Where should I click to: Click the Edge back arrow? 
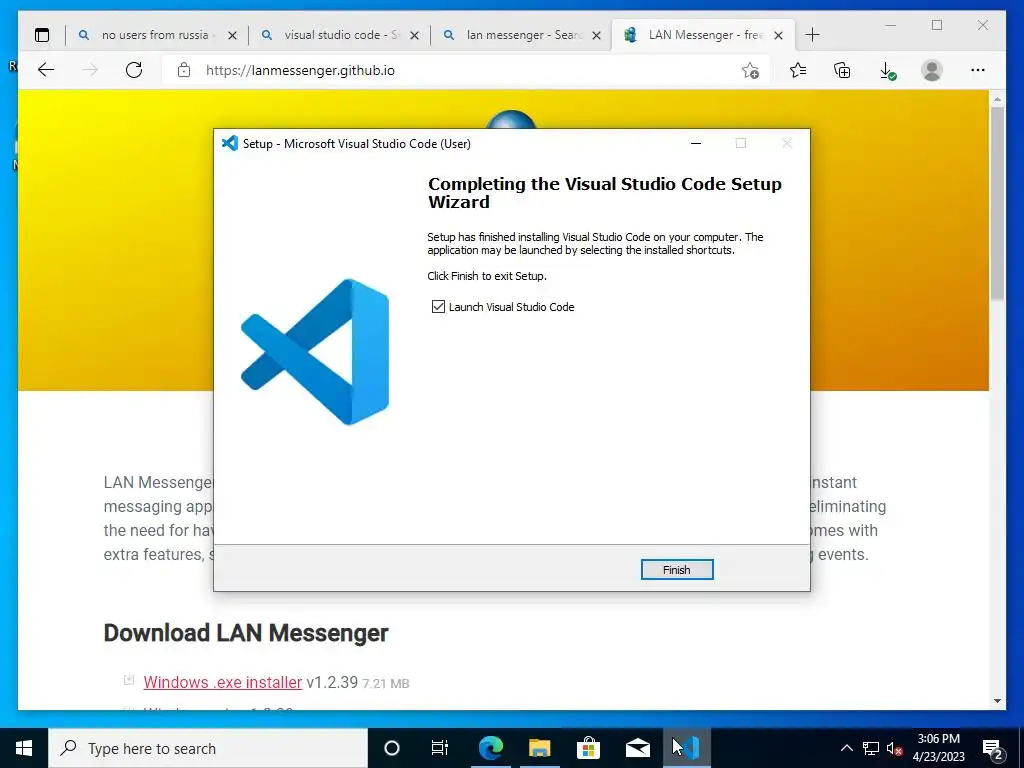tap(46, 70)
